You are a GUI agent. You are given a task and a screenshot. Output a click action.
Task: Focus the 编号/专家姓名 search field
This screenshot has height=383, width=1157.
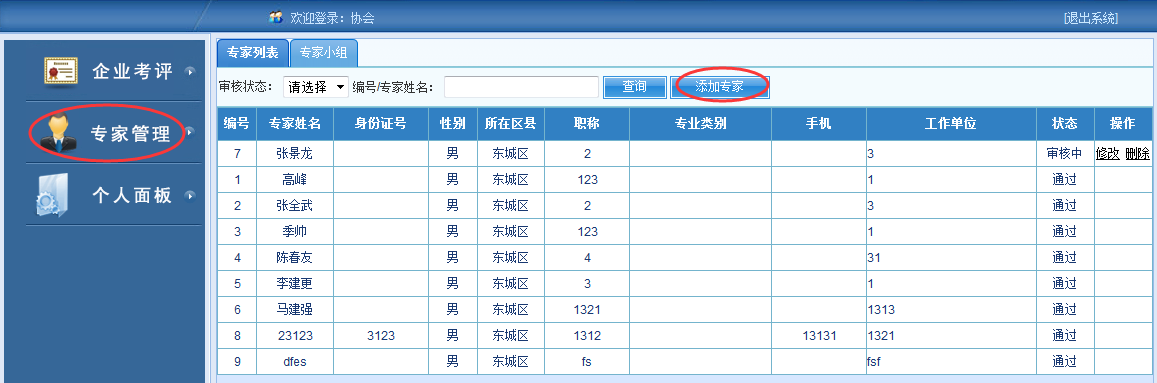(x=521, y=87)
